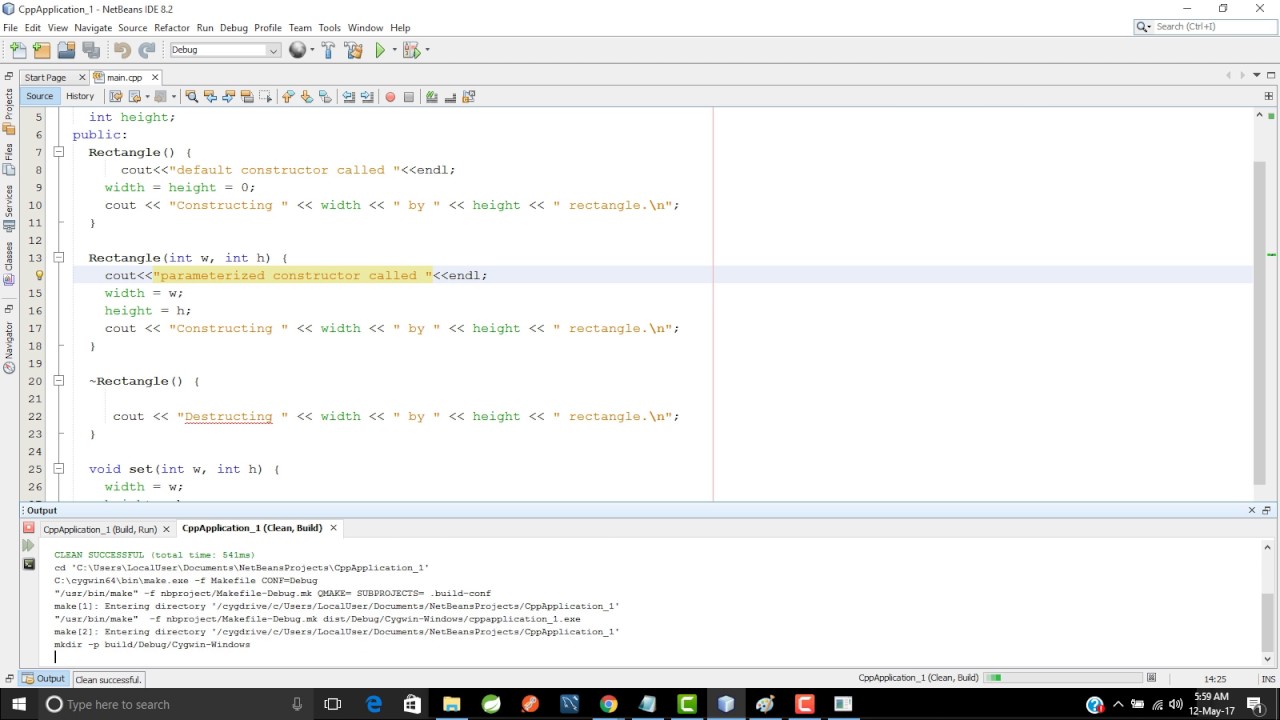This screenshot has height=720, width=1280.
Task: Toggle Bookmark editor icon
Action: [x=325, y=97]
